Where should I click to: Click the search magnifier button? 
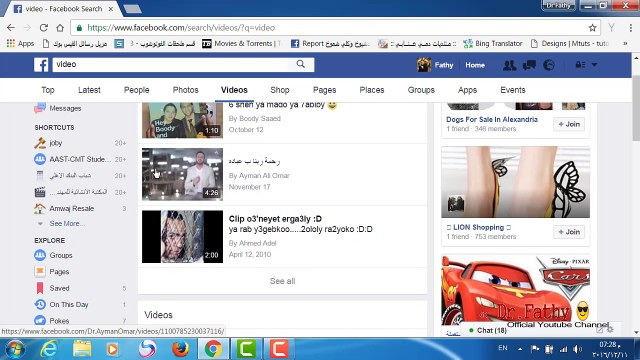301,64
